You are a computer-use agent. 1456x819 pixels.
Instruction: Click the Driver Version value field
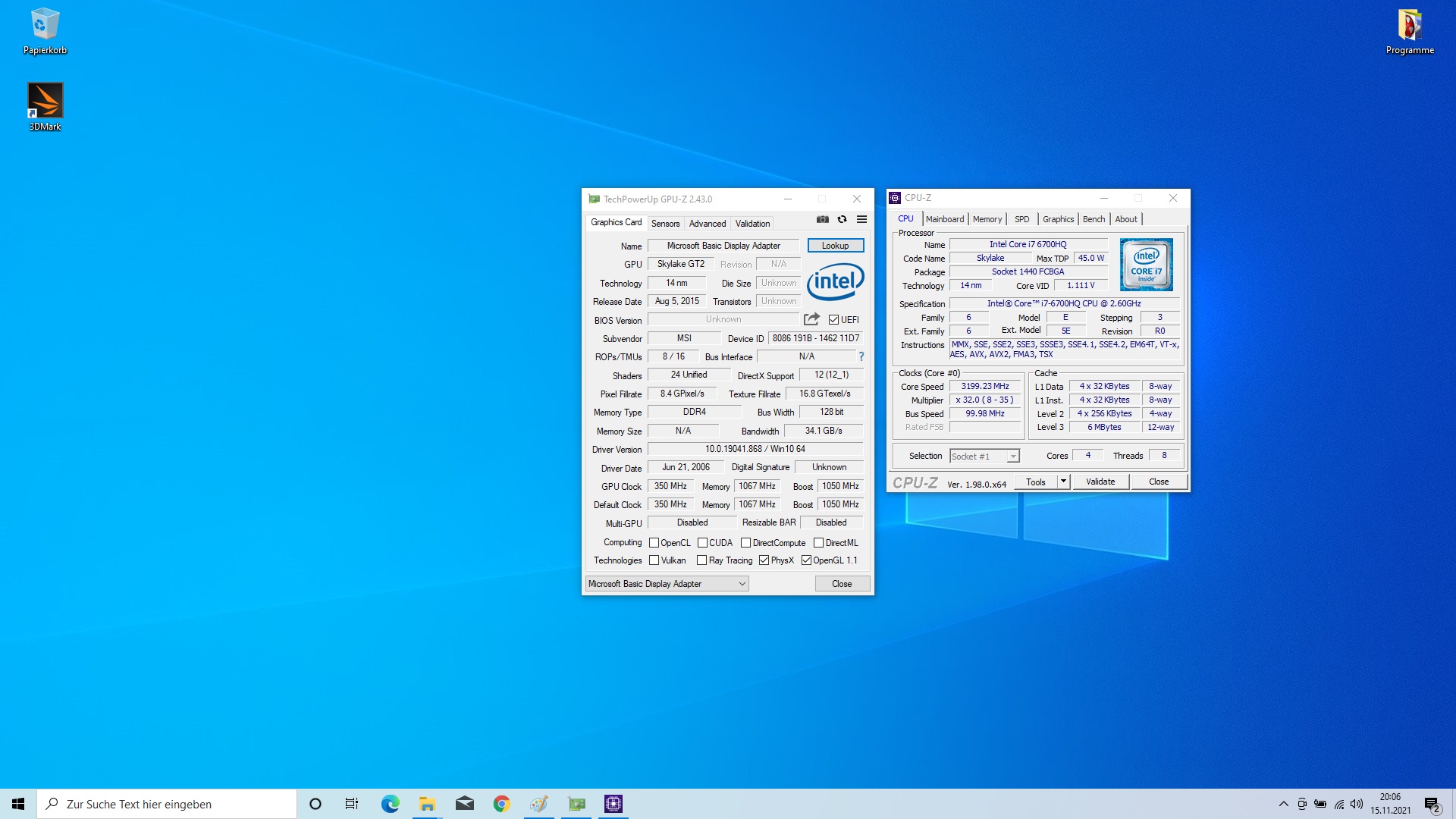point(755,449)
